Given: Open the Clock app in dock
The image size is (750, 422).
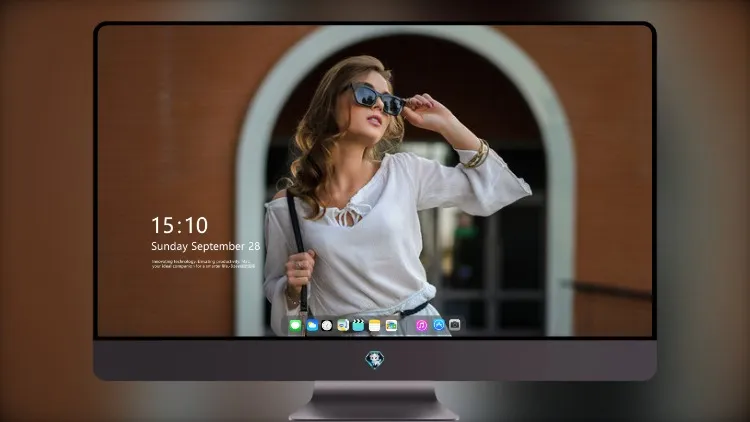Looking at the screenshot, I should click(327, 325).
